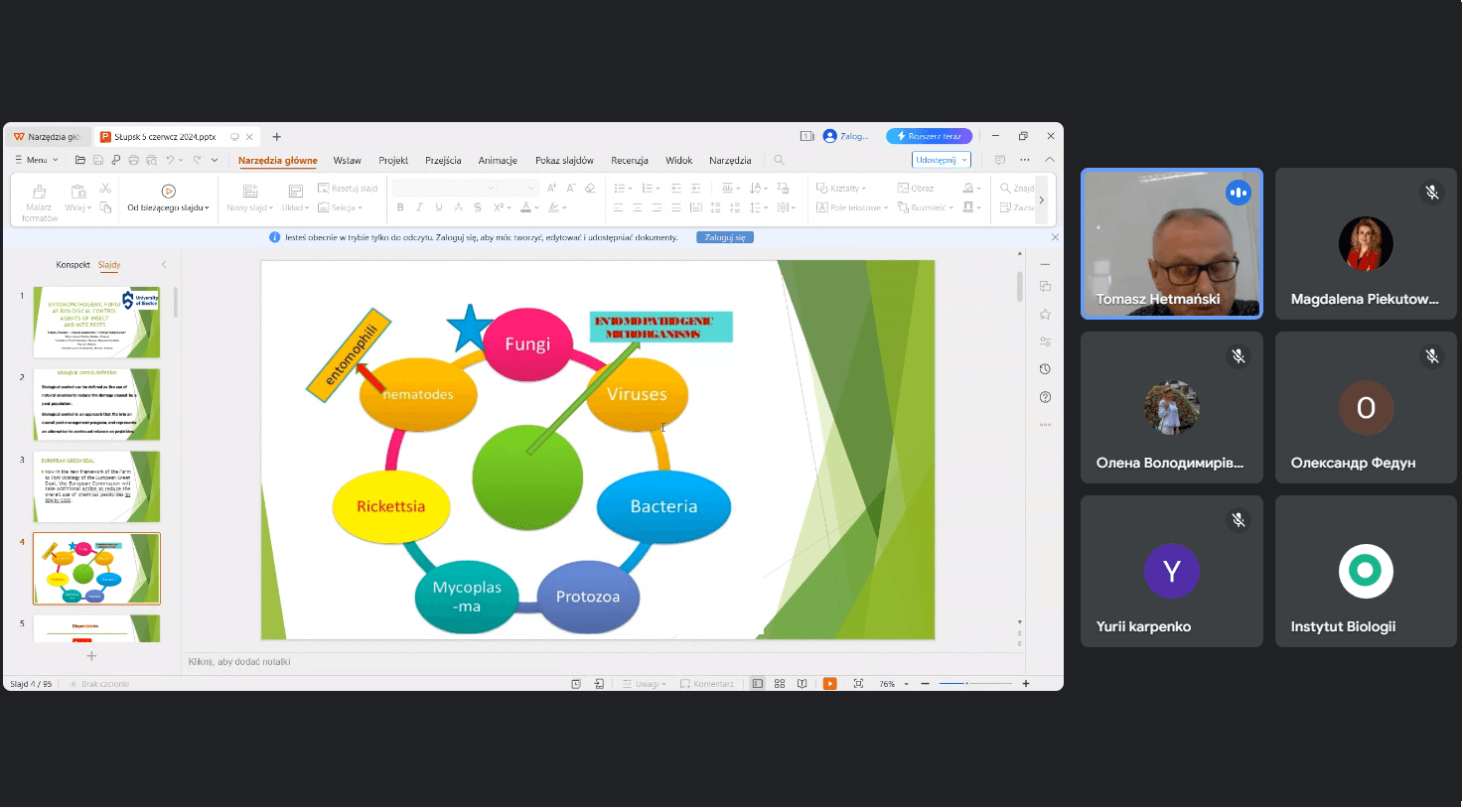
Task: Open file via the folder icon
Action: pyautogui.click(x=80, y=160)
